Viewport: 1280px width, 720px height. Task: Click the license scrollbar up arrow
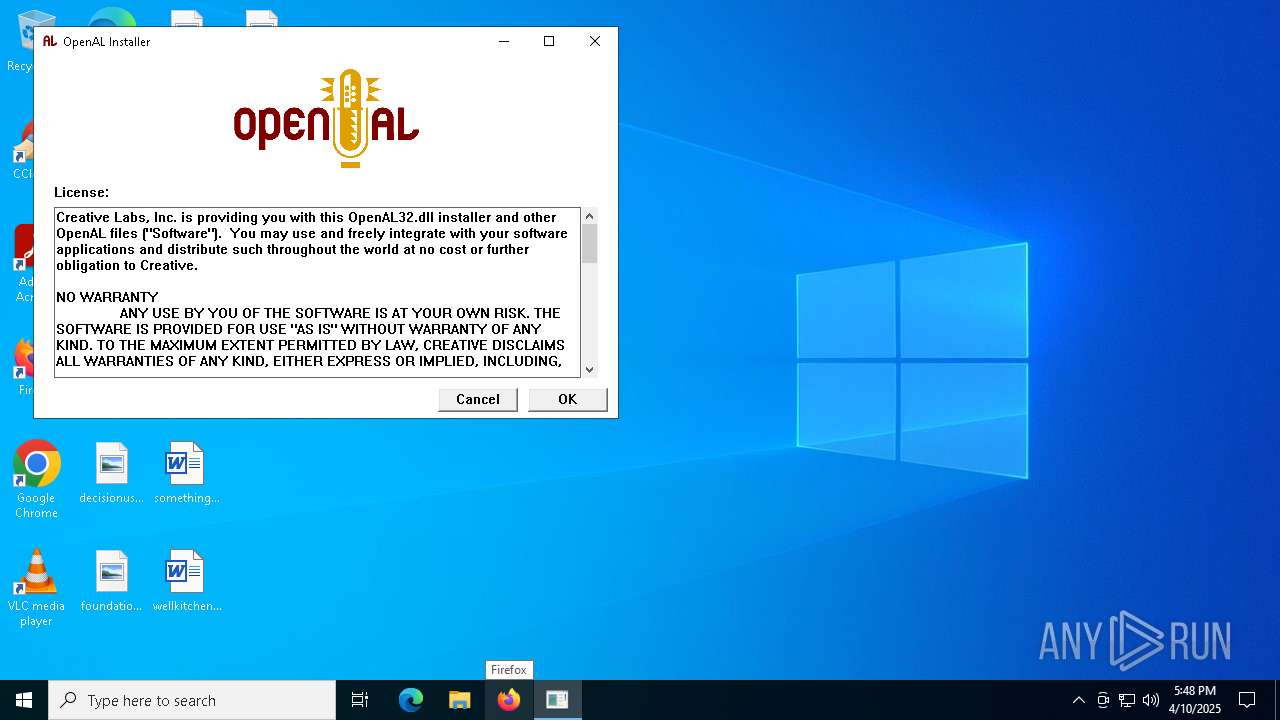pos(589,216)
